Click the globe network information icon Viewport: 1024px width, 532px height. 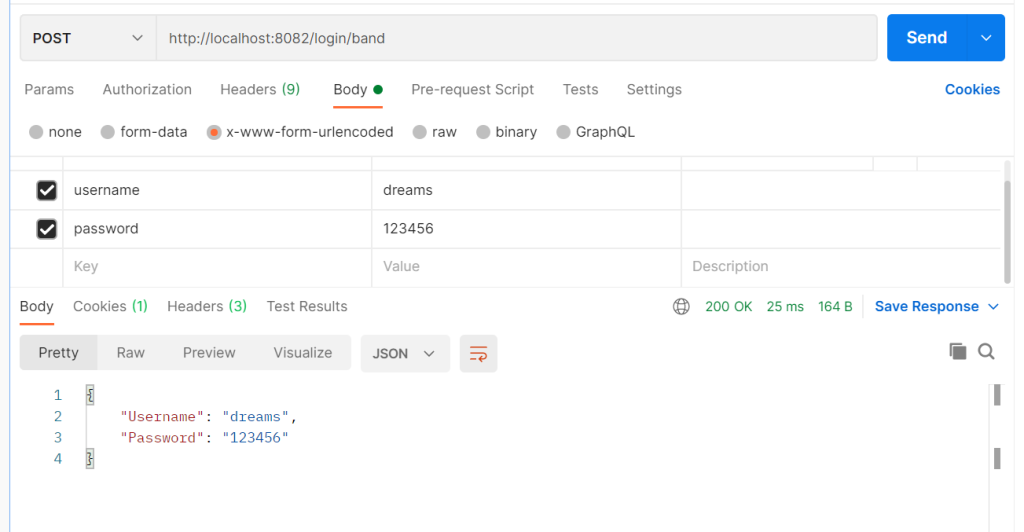(681, 307)
